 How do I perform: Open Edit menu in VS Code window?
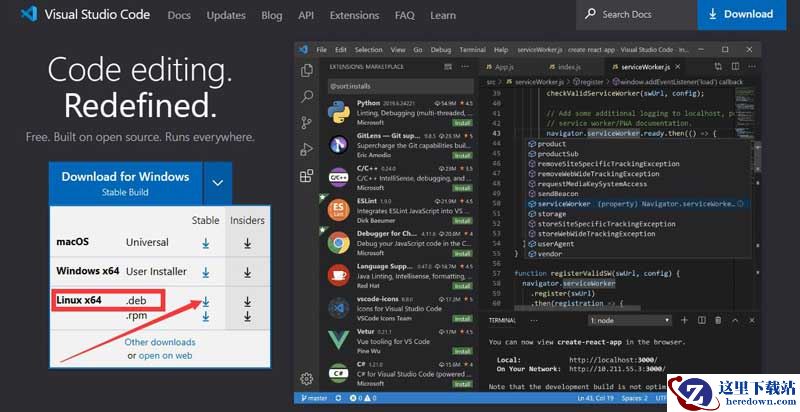pos(341,49)
